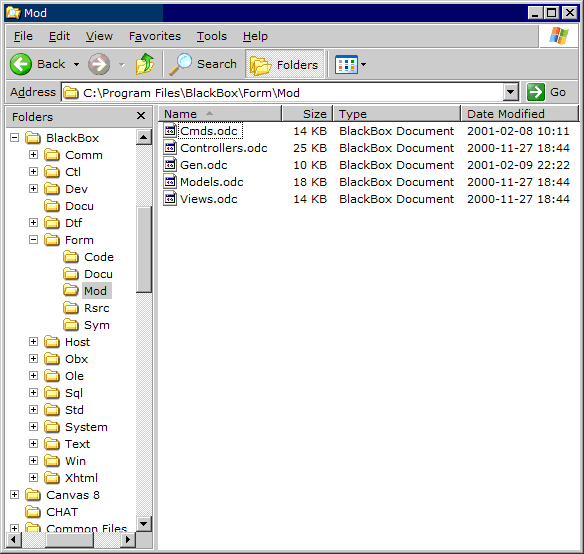The image size is (584, 554).
Task: Open the Views icon menu
Action: click(350, 64)
